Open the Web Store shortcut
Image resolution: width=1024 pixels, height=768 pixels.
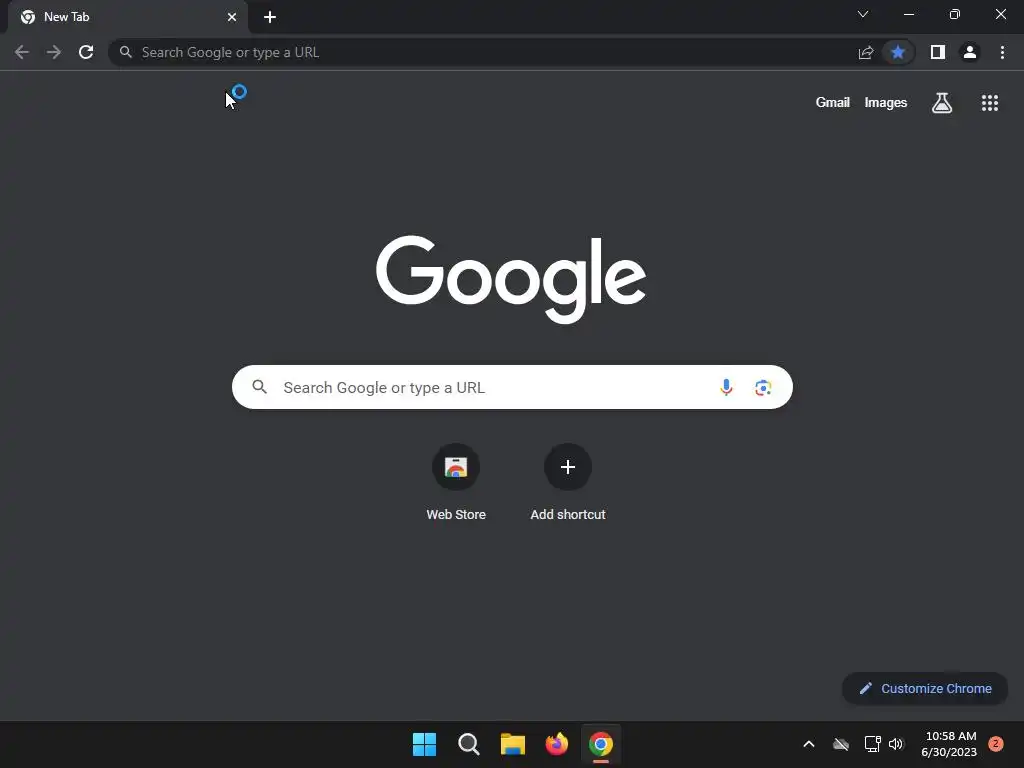click(456, 482)
